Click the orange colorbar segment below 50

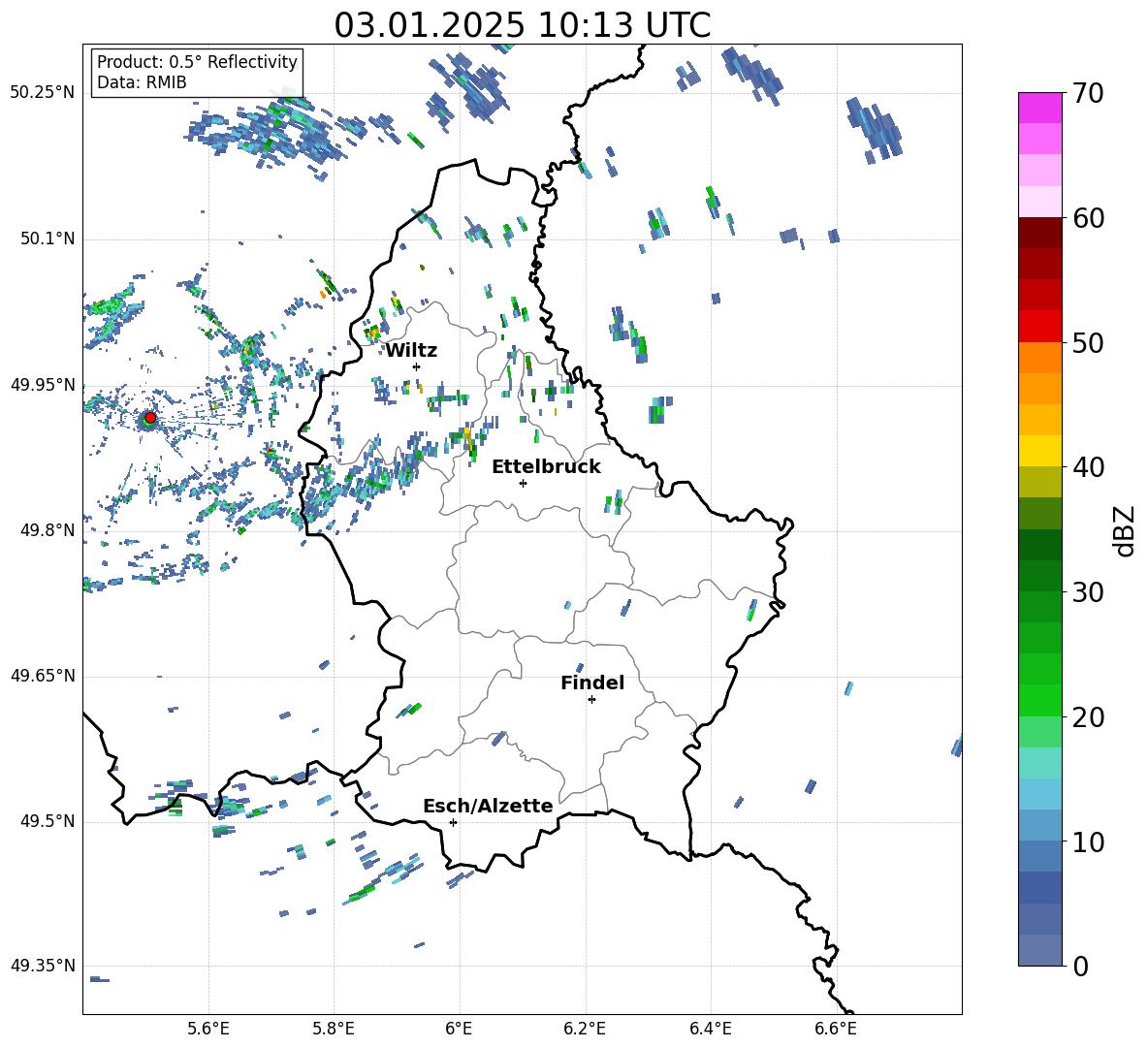click(1039, 358)
